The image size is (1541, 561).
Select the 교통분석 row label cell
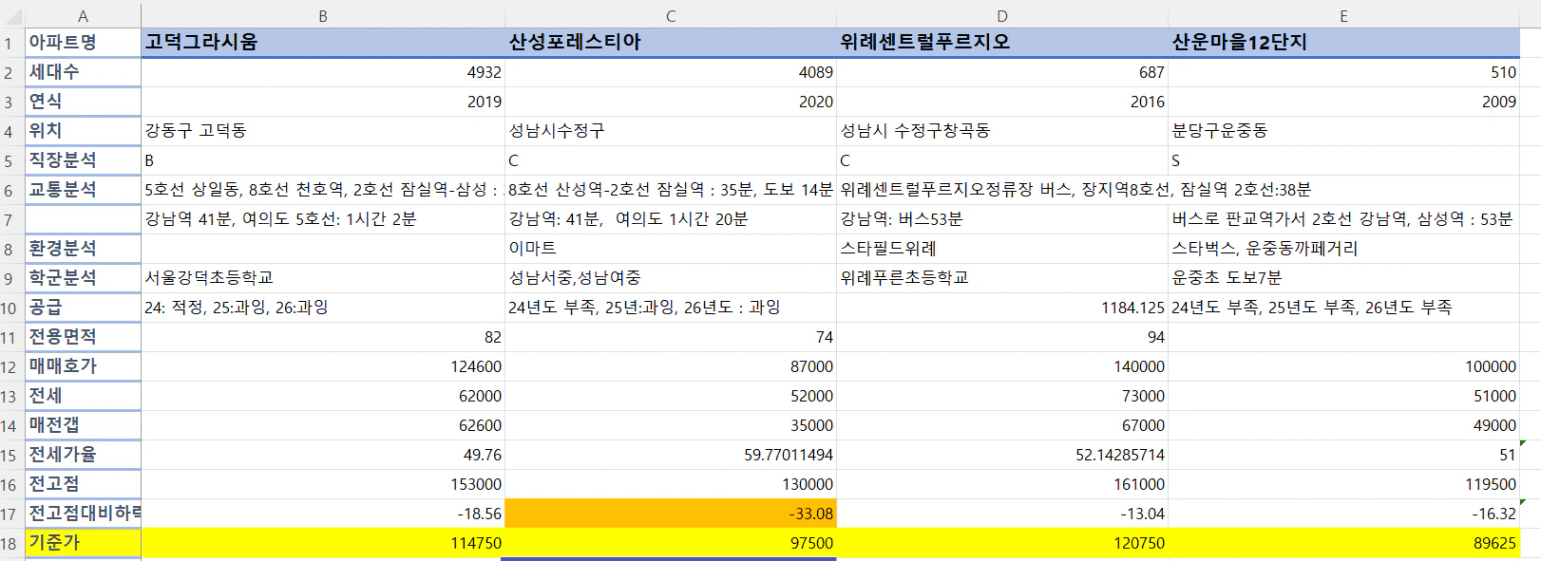(82, 189)
